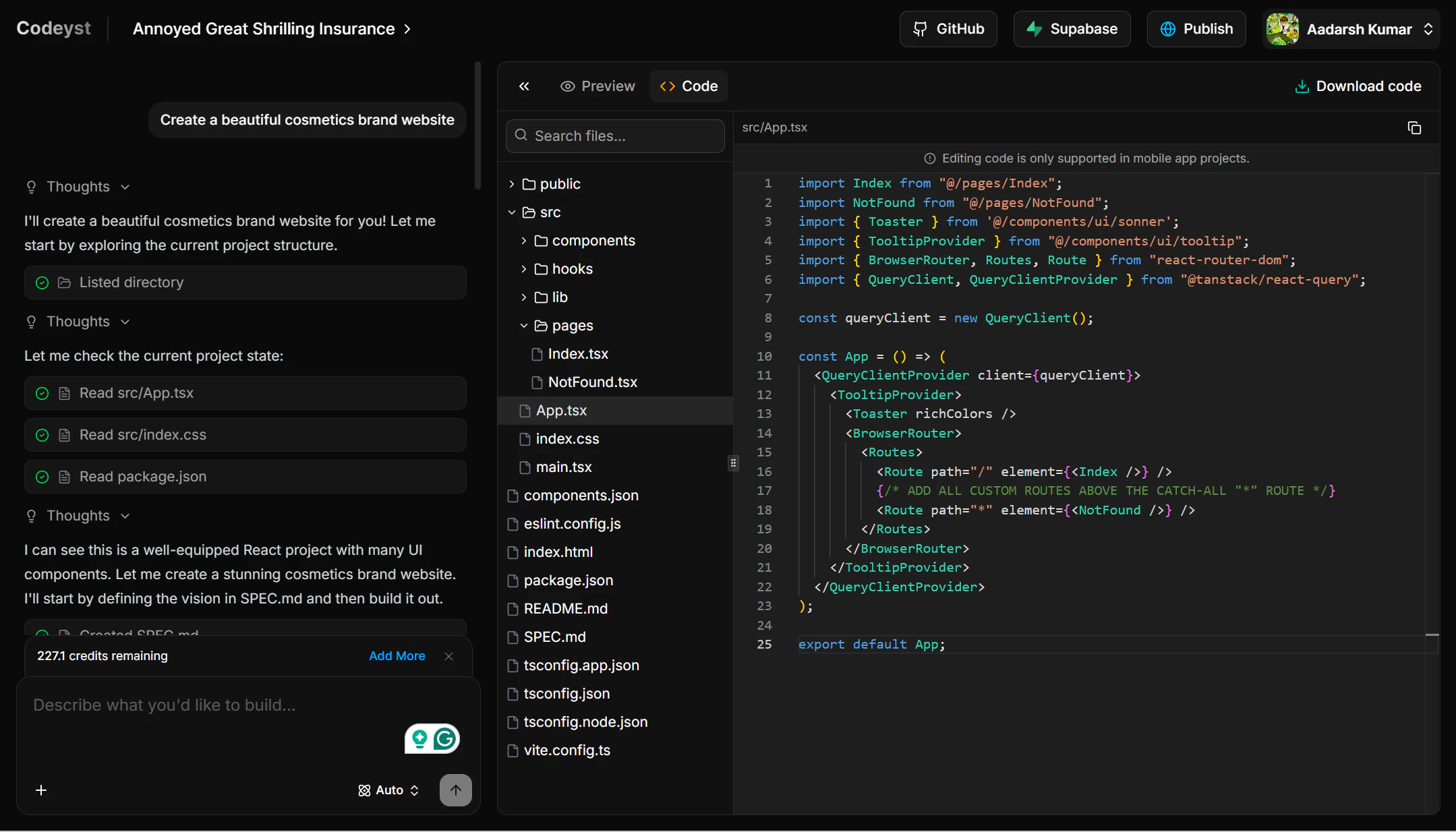Image resolution: width=1456 pixels, height=832 pixels.
Task: Dismiss the credits remaining banner
Action: [x=448, y=655]
